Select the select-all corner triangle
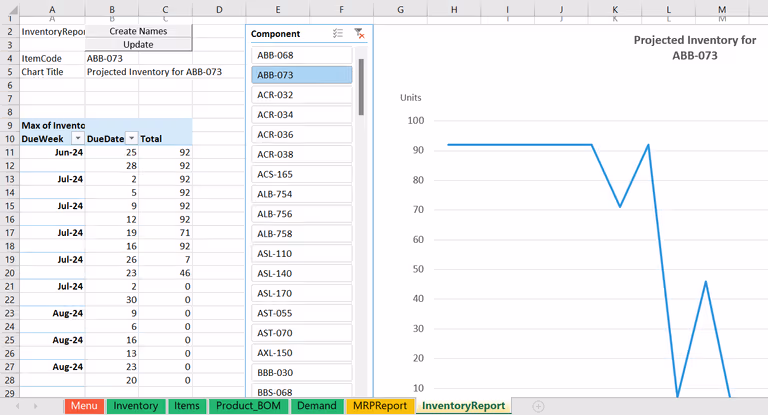Screen dimensions: 768x415 tap(13, 10)
